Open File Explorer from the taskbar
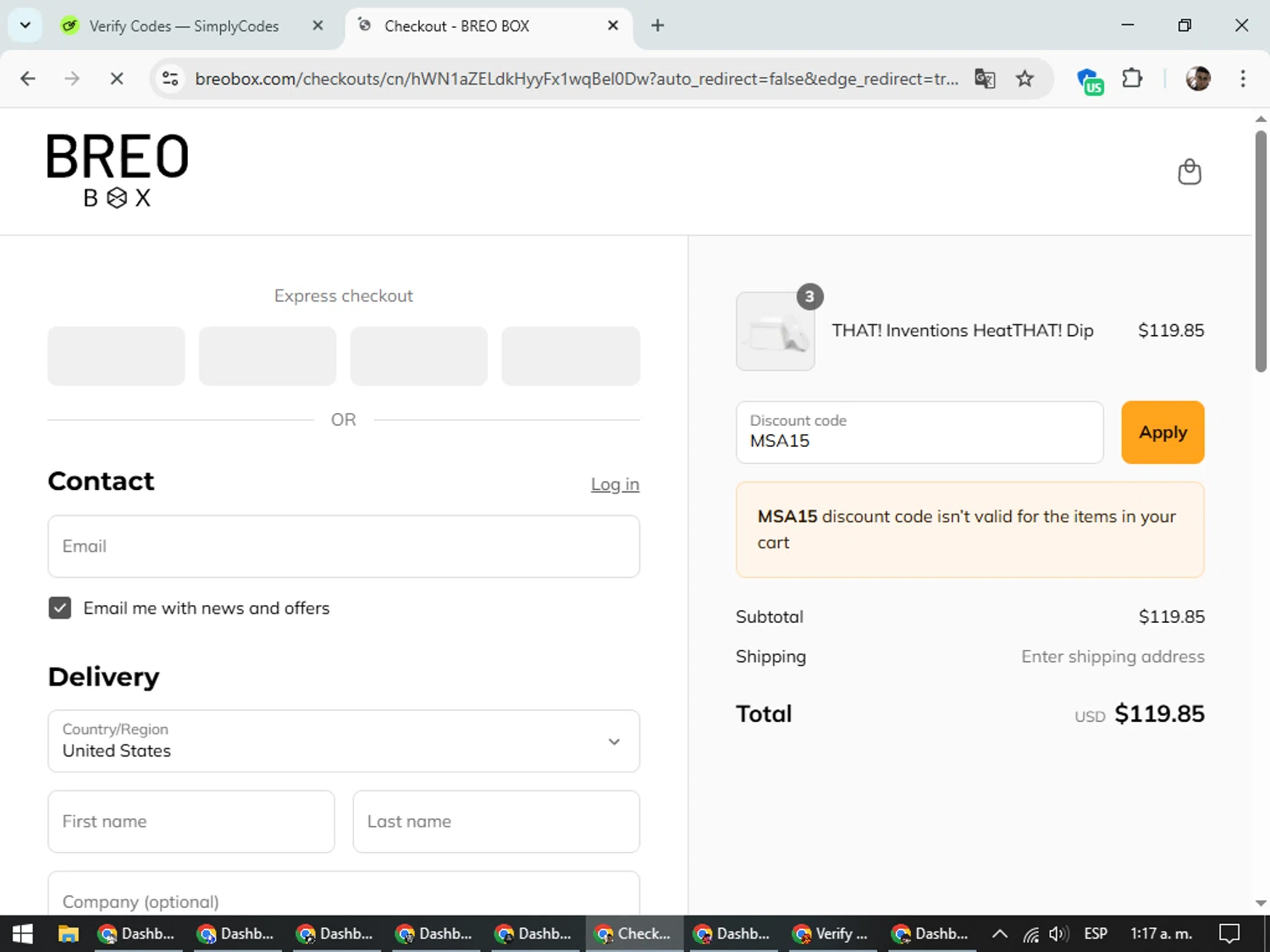Viewport: 1270px width, 952px height. click(x=69, y=933)
